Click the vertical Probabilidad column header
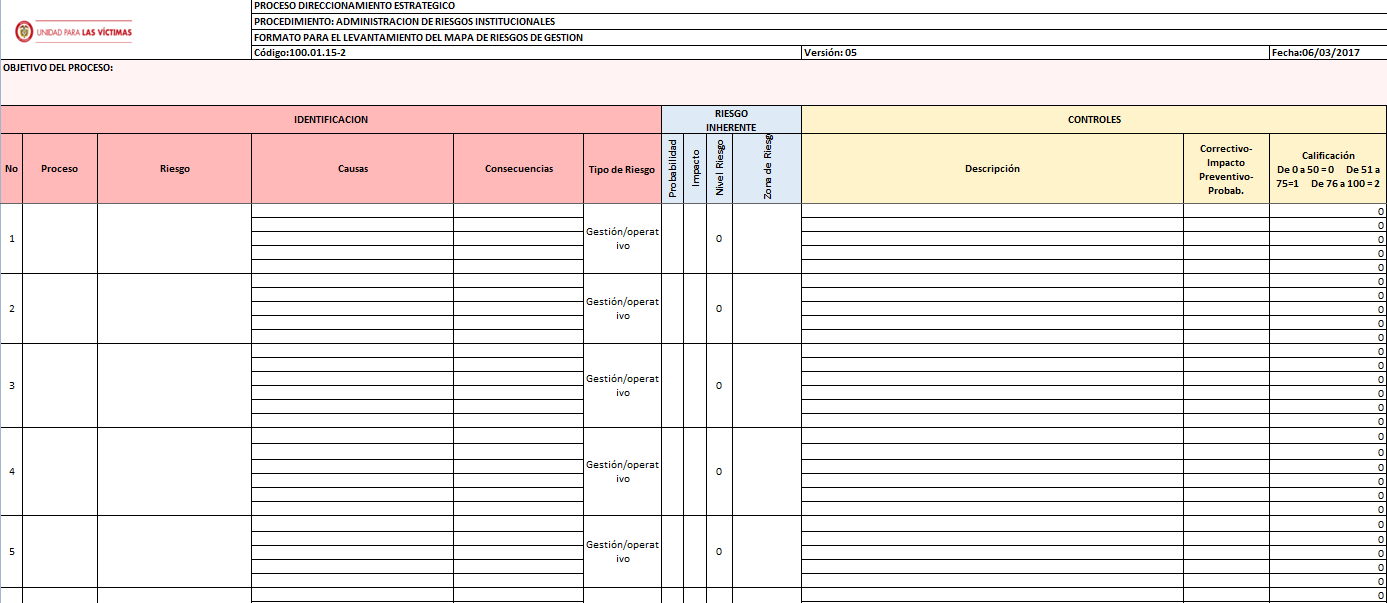 point(673,169)
